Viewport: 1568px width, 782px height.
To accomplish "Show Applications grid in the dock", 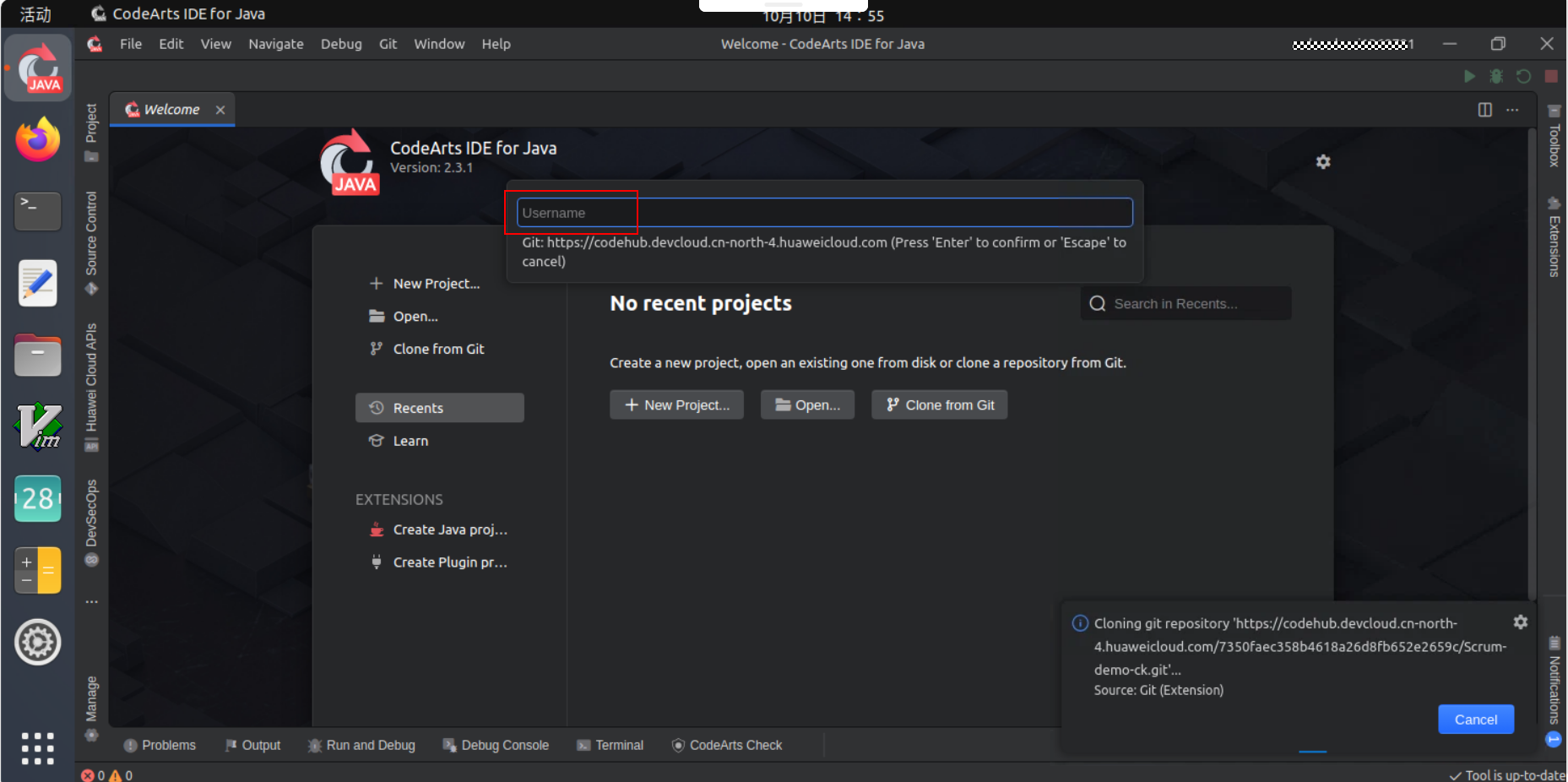I will [x=38, y=748].
